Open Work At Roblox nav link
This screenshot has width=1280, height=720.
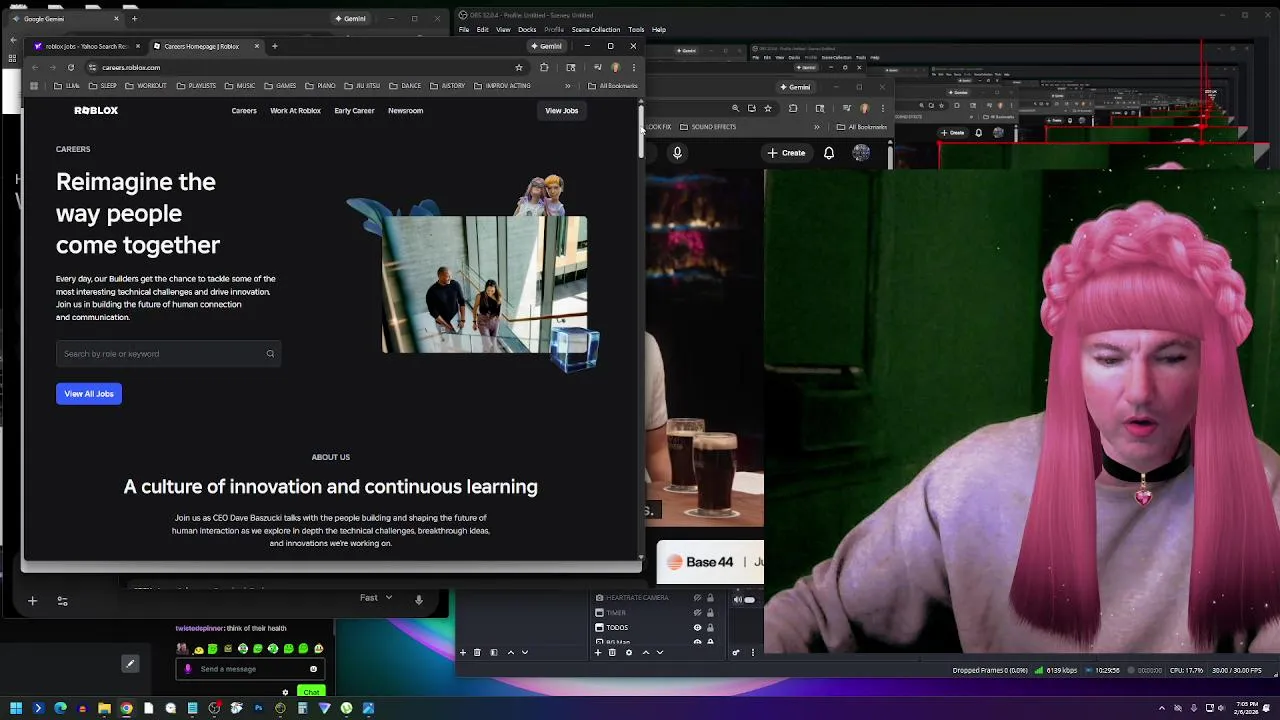coord(295,111)
